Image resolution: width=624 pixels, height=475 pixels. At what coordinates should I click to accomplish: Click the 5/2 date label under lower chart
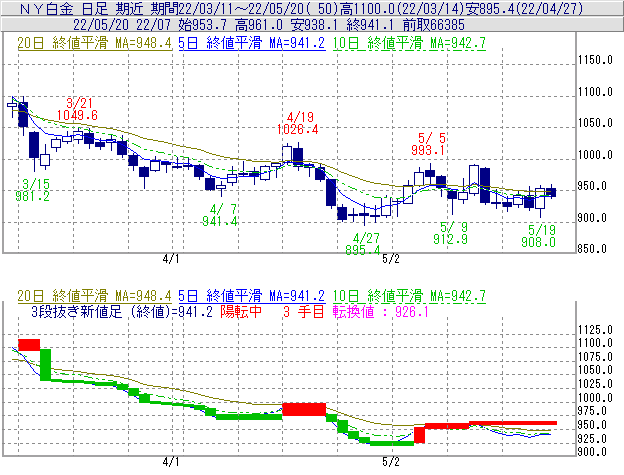point(391,462)
